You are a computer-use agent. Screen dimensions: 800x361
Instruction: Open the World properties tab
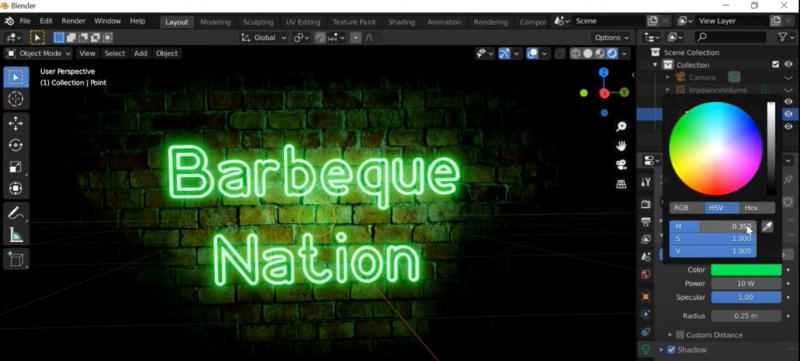tap(646, 274)
